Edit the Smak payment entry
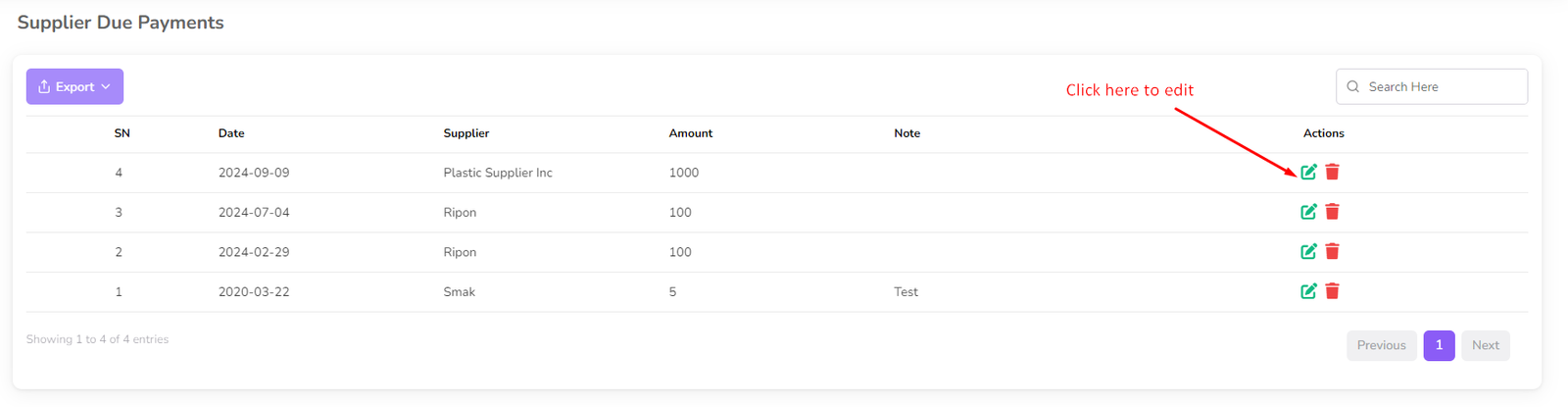Screen dimensions: 1568x407 [1308, 291]
